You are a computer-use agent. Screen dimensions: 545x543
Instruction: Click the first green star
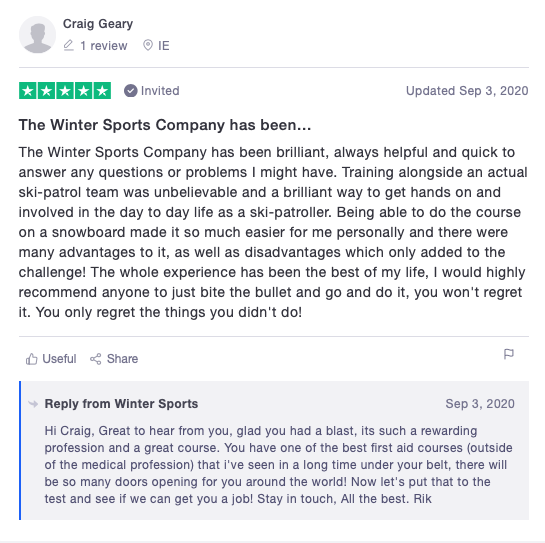28,91
